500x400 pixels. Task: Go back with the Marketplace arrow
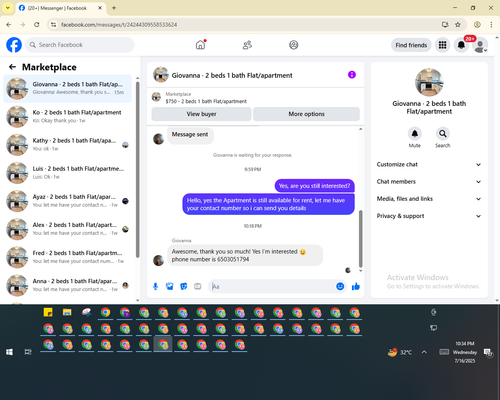coord(12,67)
